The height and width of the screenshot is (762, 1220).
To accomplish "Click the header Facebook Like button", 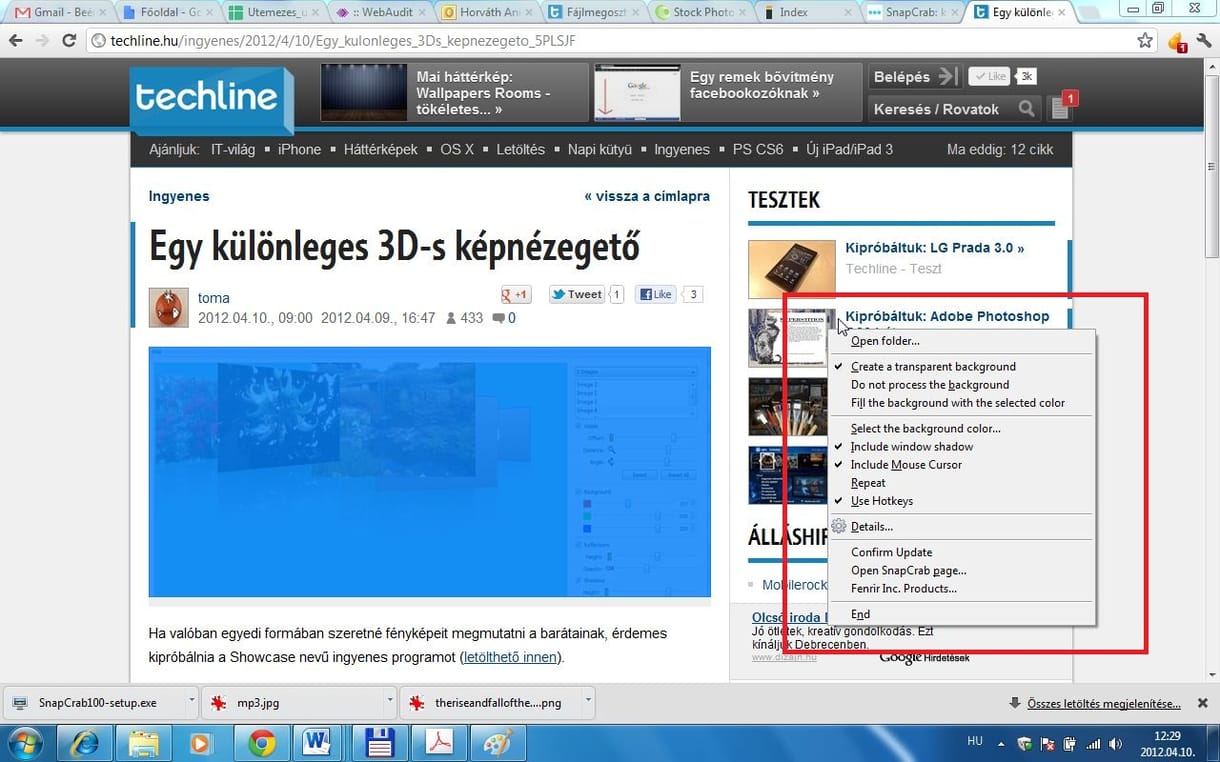I will (x=990, y=76).
